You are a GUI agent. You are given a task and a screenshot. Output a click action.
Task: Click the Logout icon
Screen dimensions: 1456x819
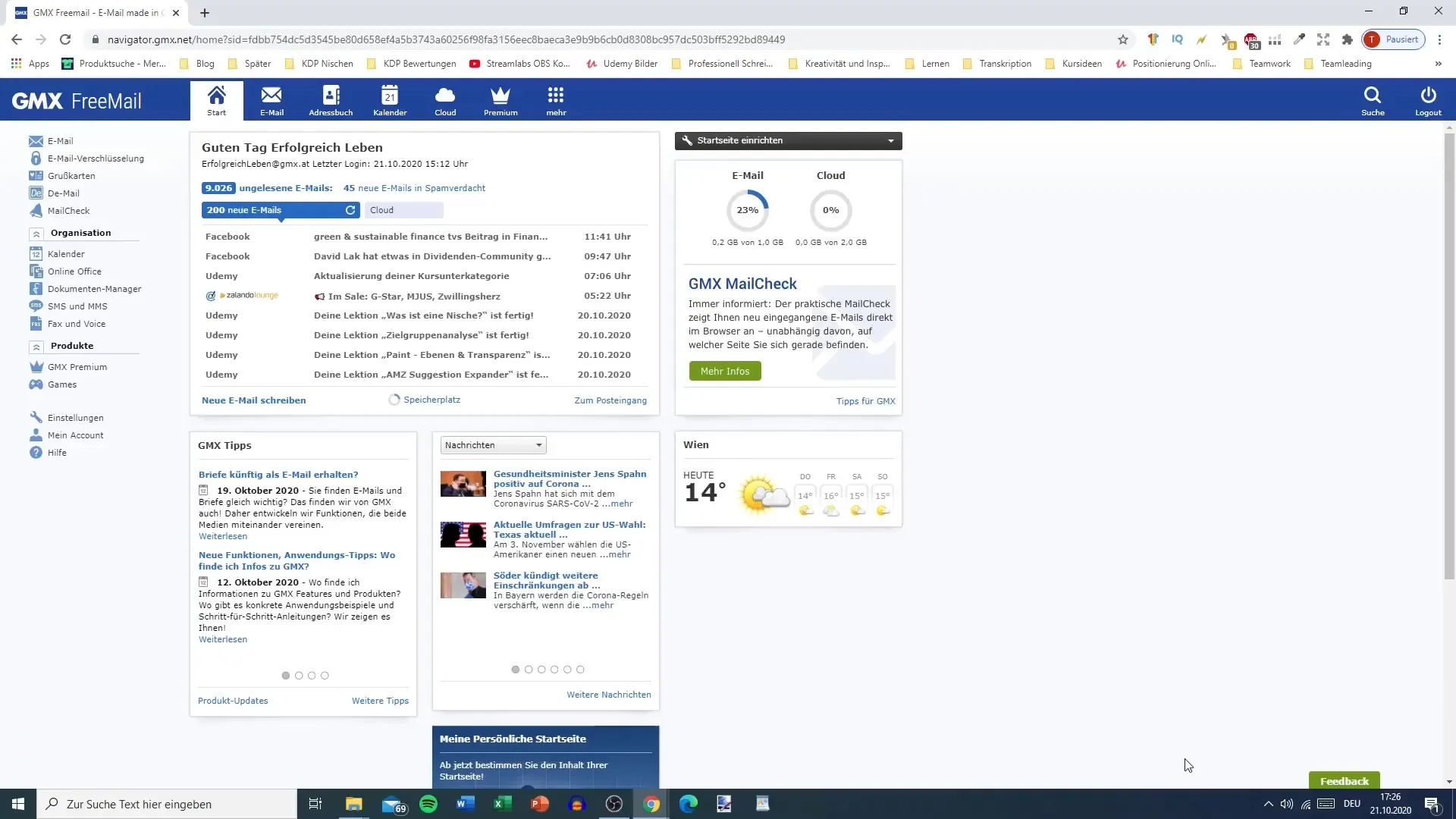(1428, 100)
